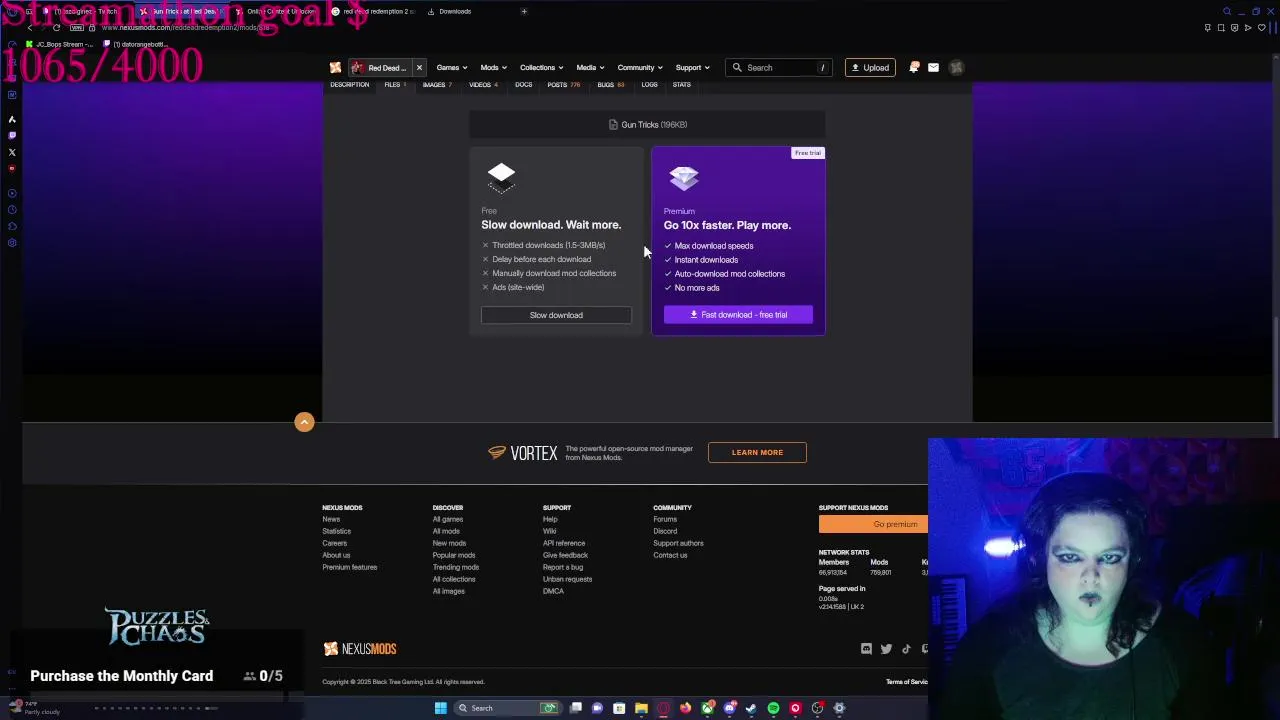Switch to the Logs tab
The image size is (1280, 720).
click(649, 85)
